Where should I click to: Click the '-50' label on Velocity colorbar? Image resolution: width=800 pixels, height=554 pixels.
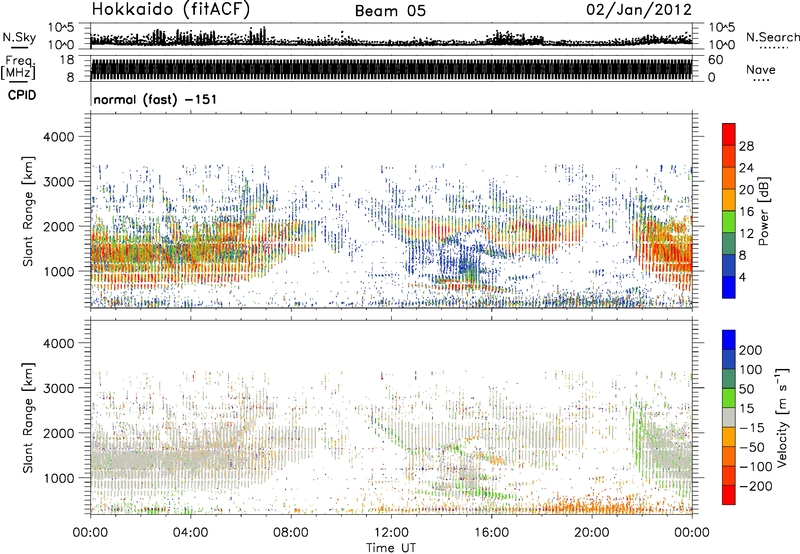coord(751,447)
